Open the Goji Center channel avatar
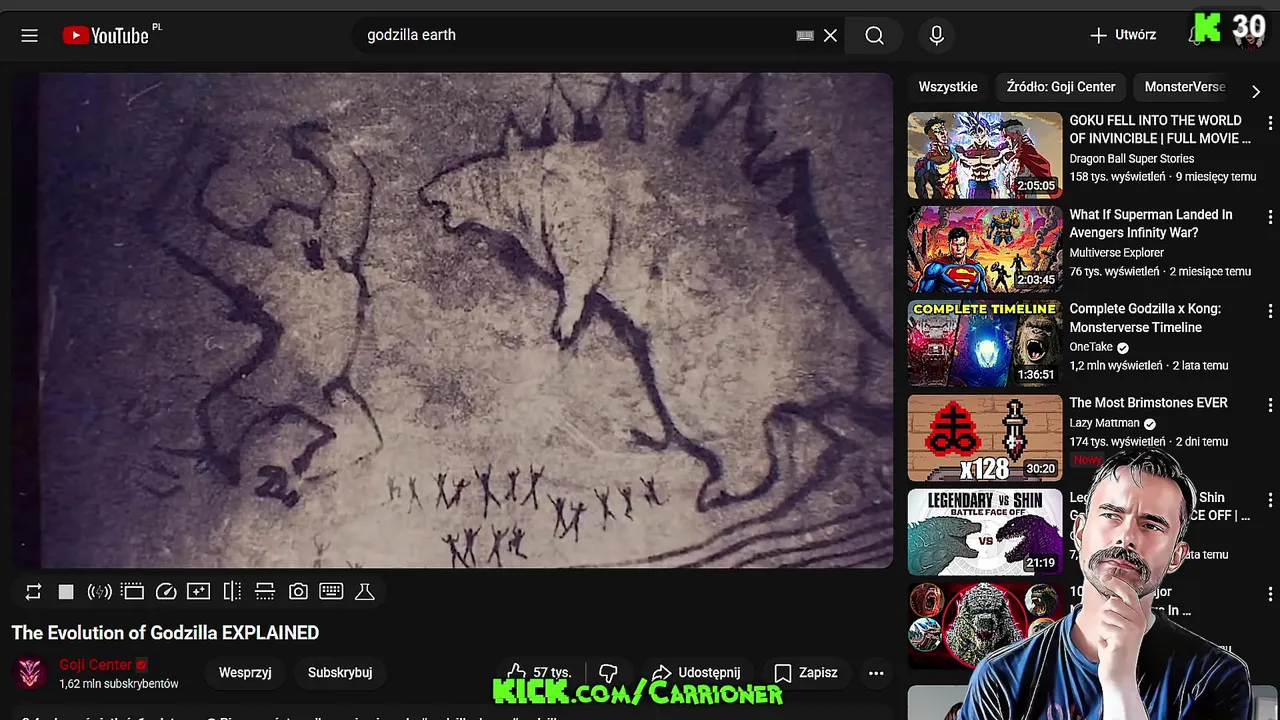Screen dimensions: 1280x720 (x=31, y=673)
